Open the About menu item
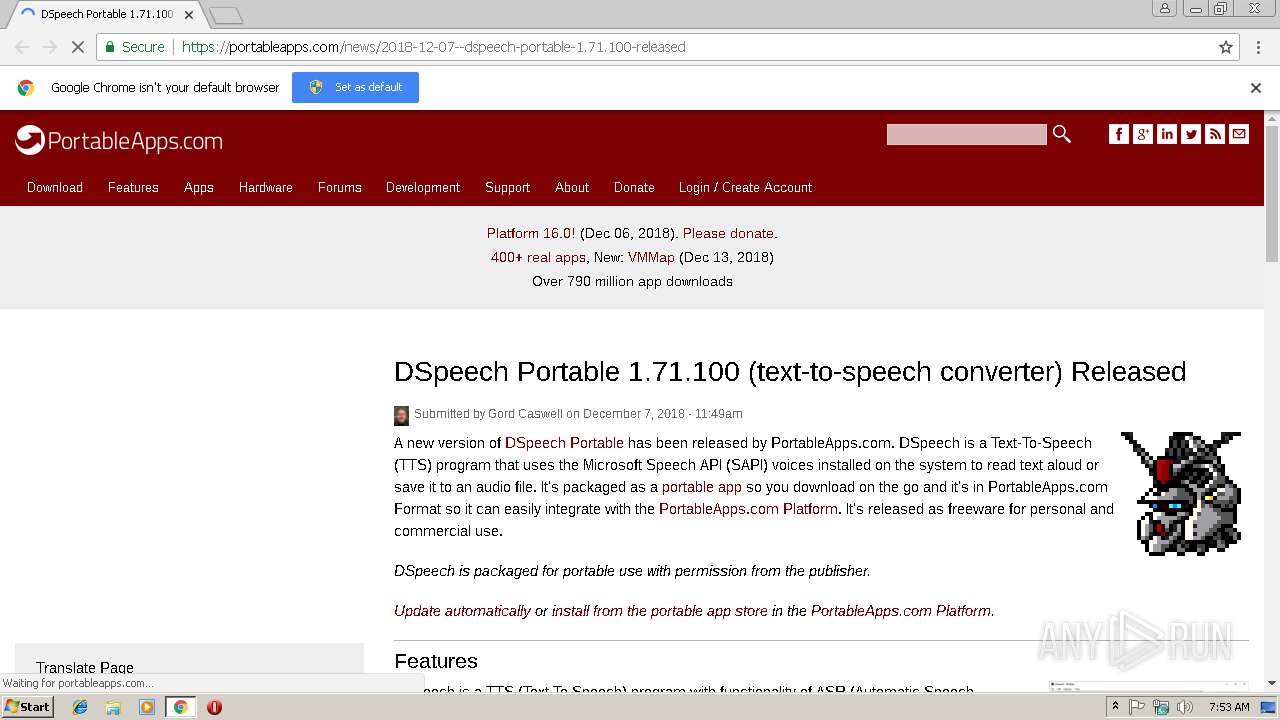Viewport: 1280px width, 720px height. pyautogui.click(x=572, y=187)
